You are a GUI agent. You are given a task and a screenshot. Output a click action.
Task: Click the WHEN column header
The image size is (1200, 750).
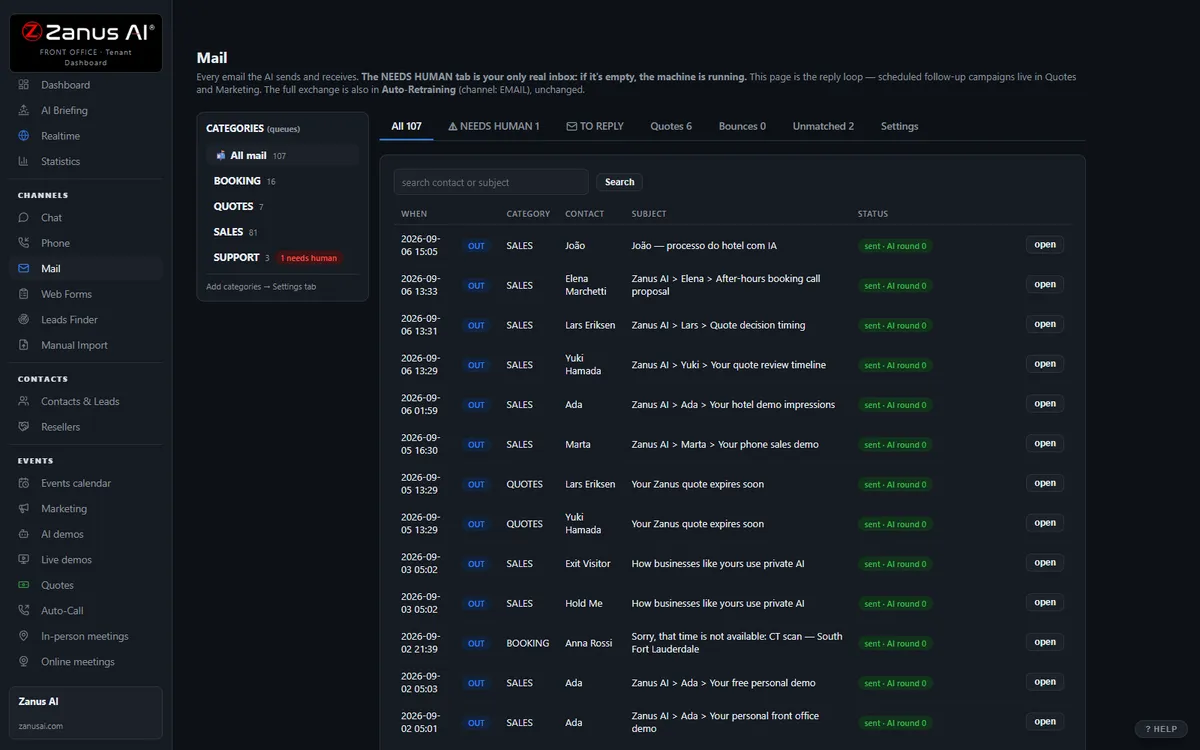click(414, 214)
